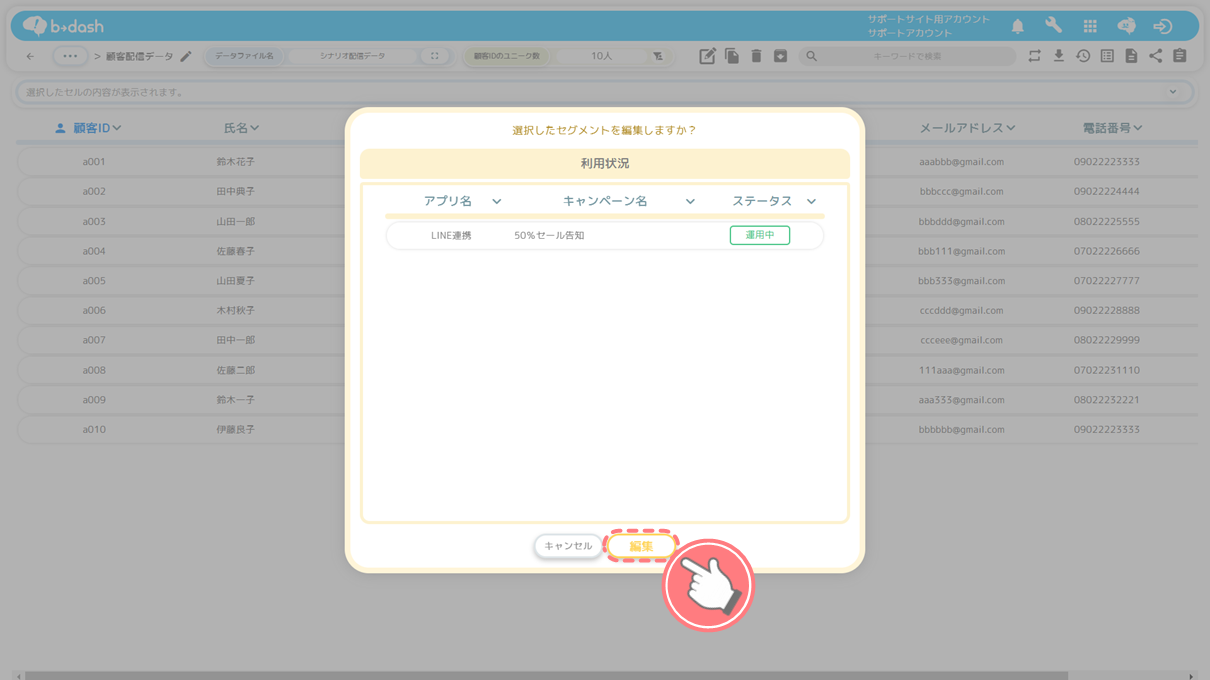Click the LINE連携 app name cell
Image resolution: width=1210 pixels, height=680 pixels.
(451, 236)
